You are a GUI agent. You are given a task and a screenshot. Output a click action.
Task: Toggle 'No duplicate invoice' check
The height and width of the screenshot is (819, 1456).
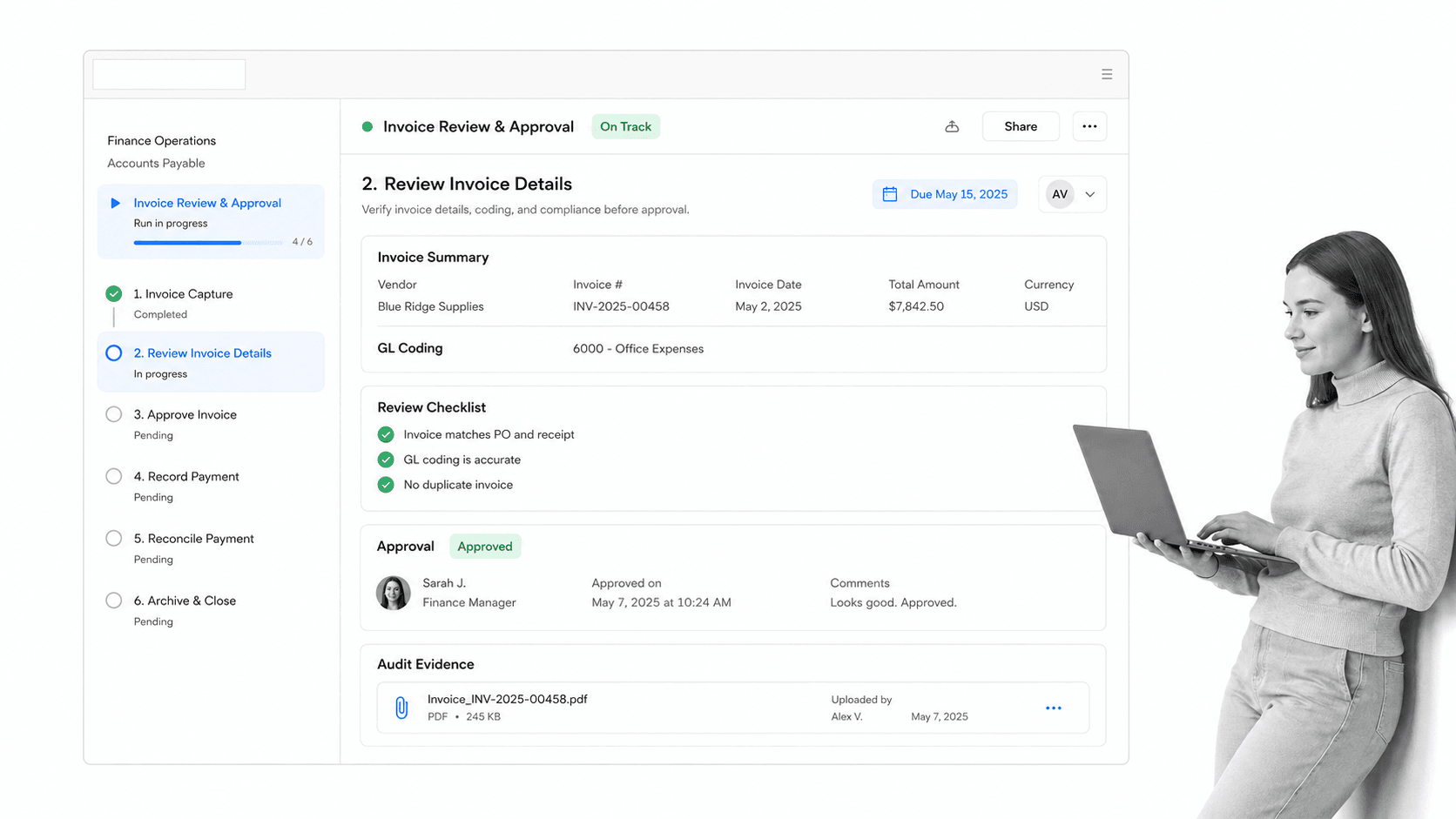click(x=386, y=485)
